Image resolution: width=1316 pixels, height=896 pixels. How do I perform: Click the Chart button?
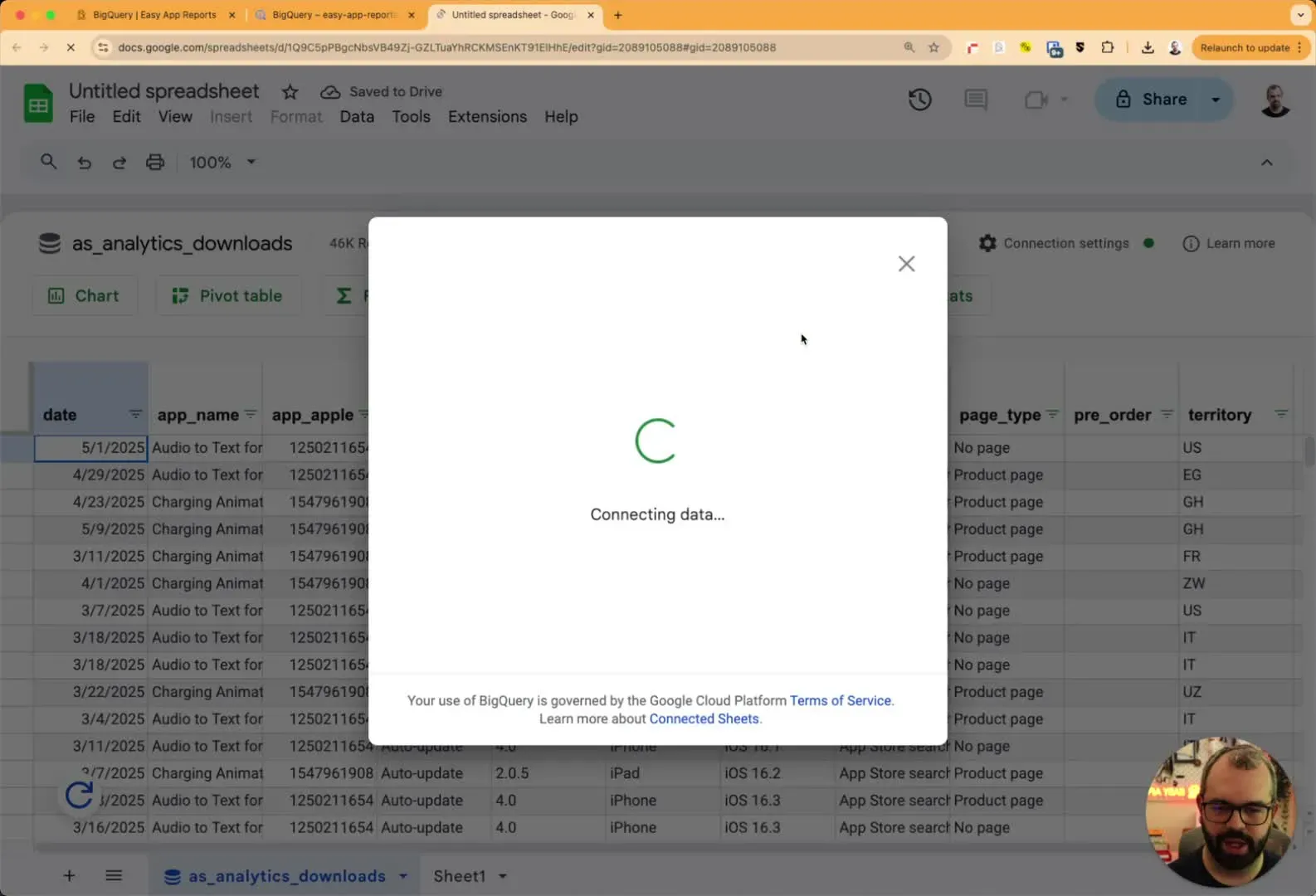(x=84, y=295)
